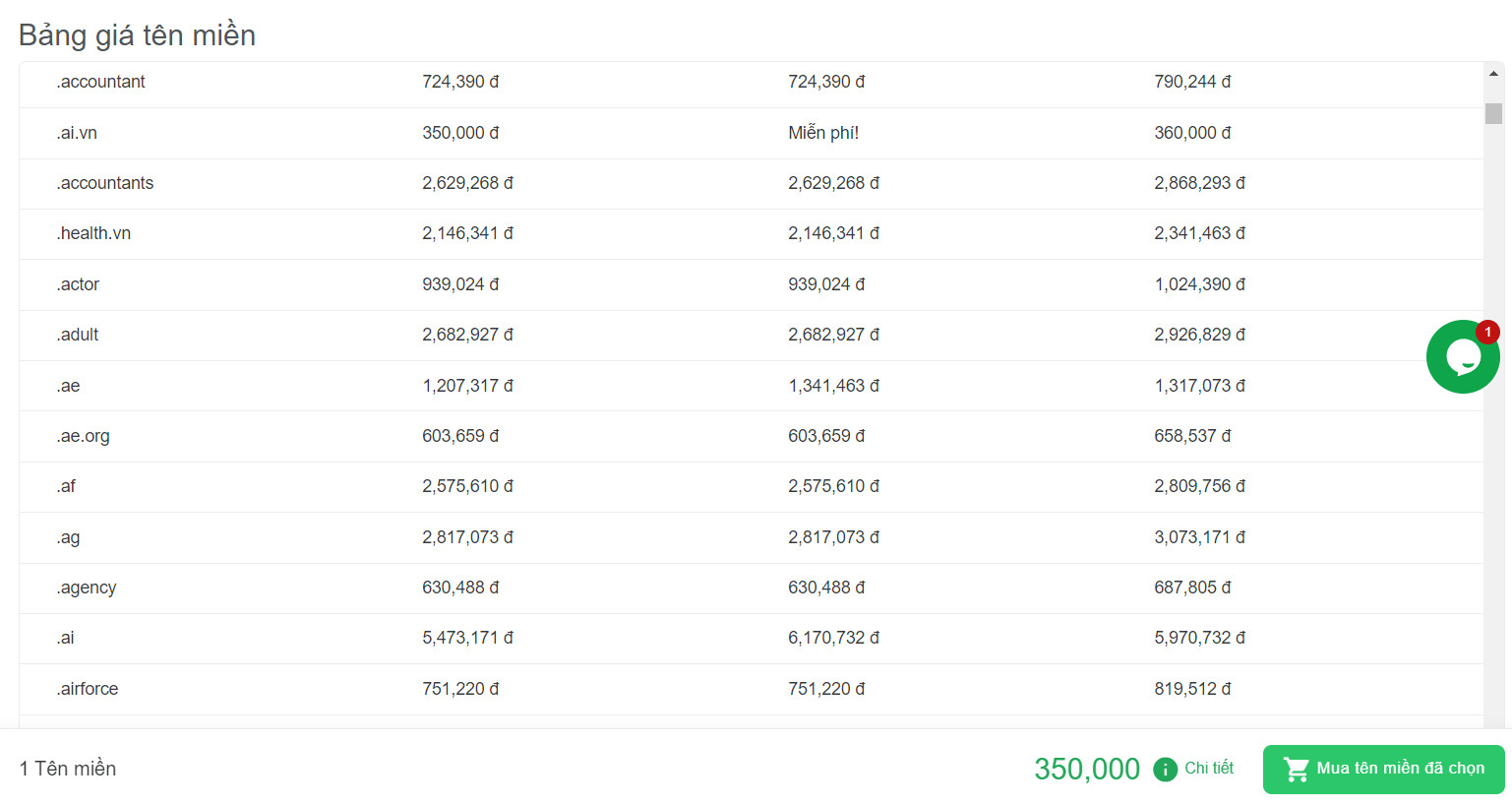Click the info icon beside Chi tiết
The width and height of the screenshot is (1512, 805).
tap(1165, 770)
